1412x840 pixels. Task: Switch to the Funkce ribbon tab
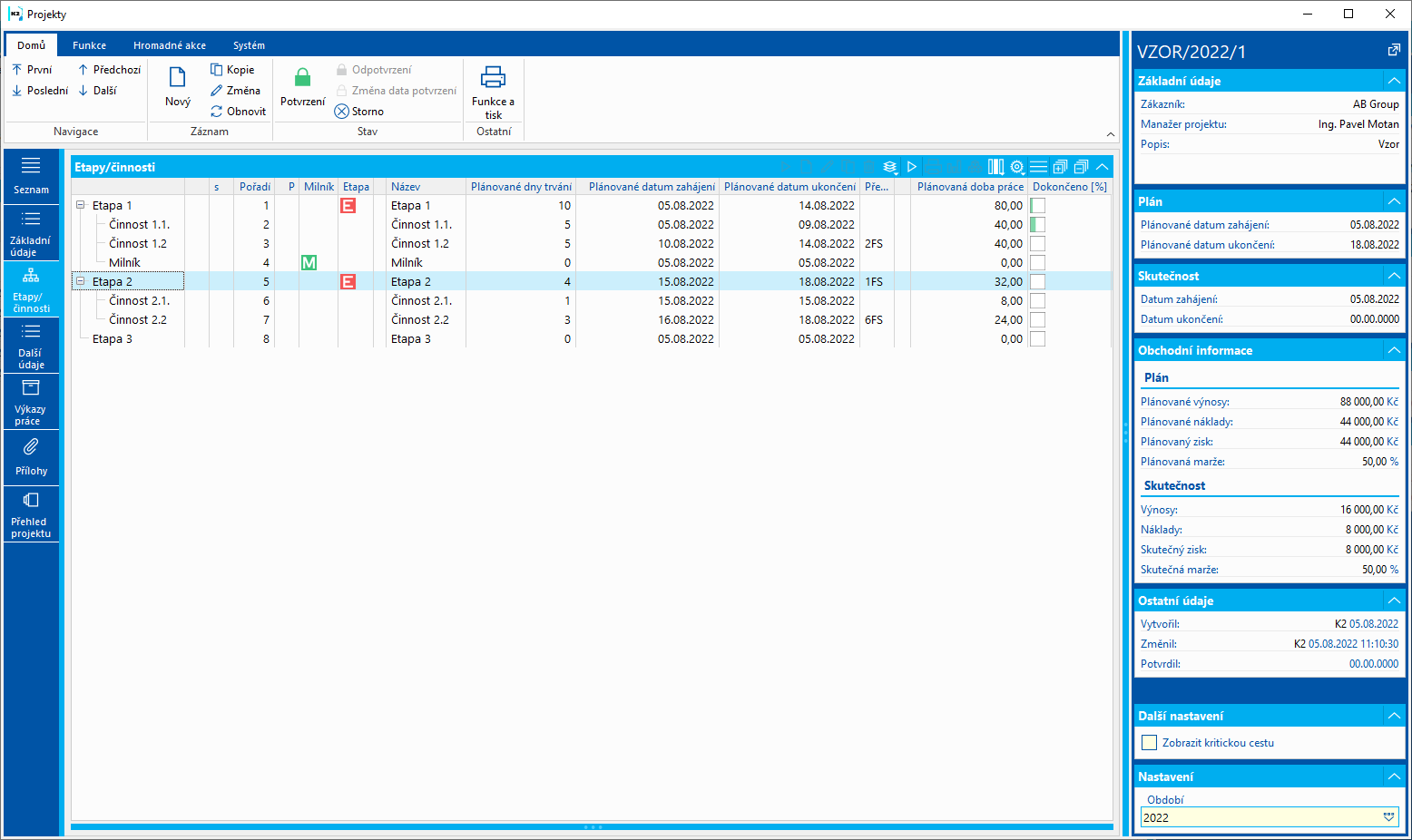89,45
